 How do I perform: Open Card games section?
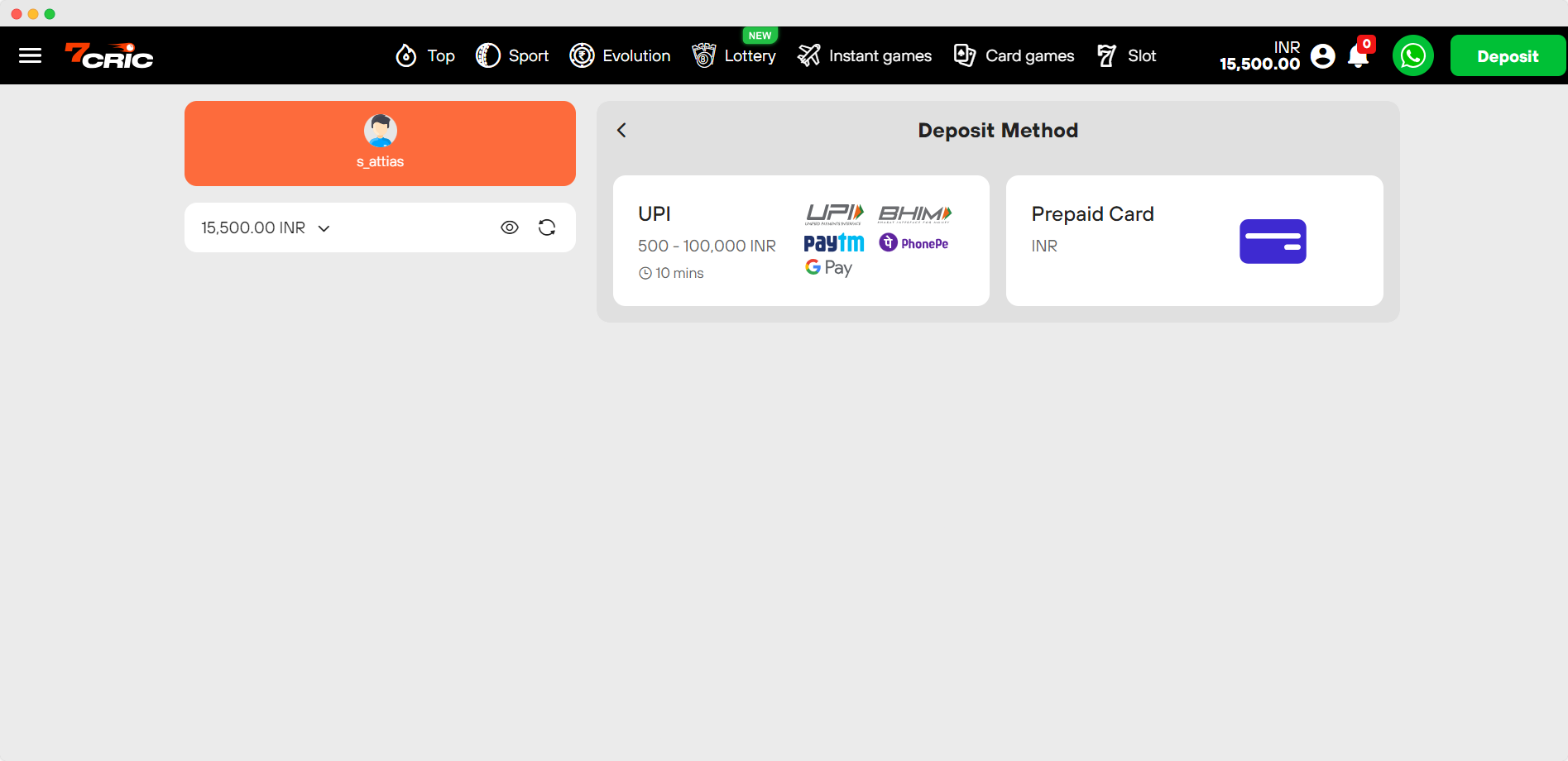tap(1014, 55)
